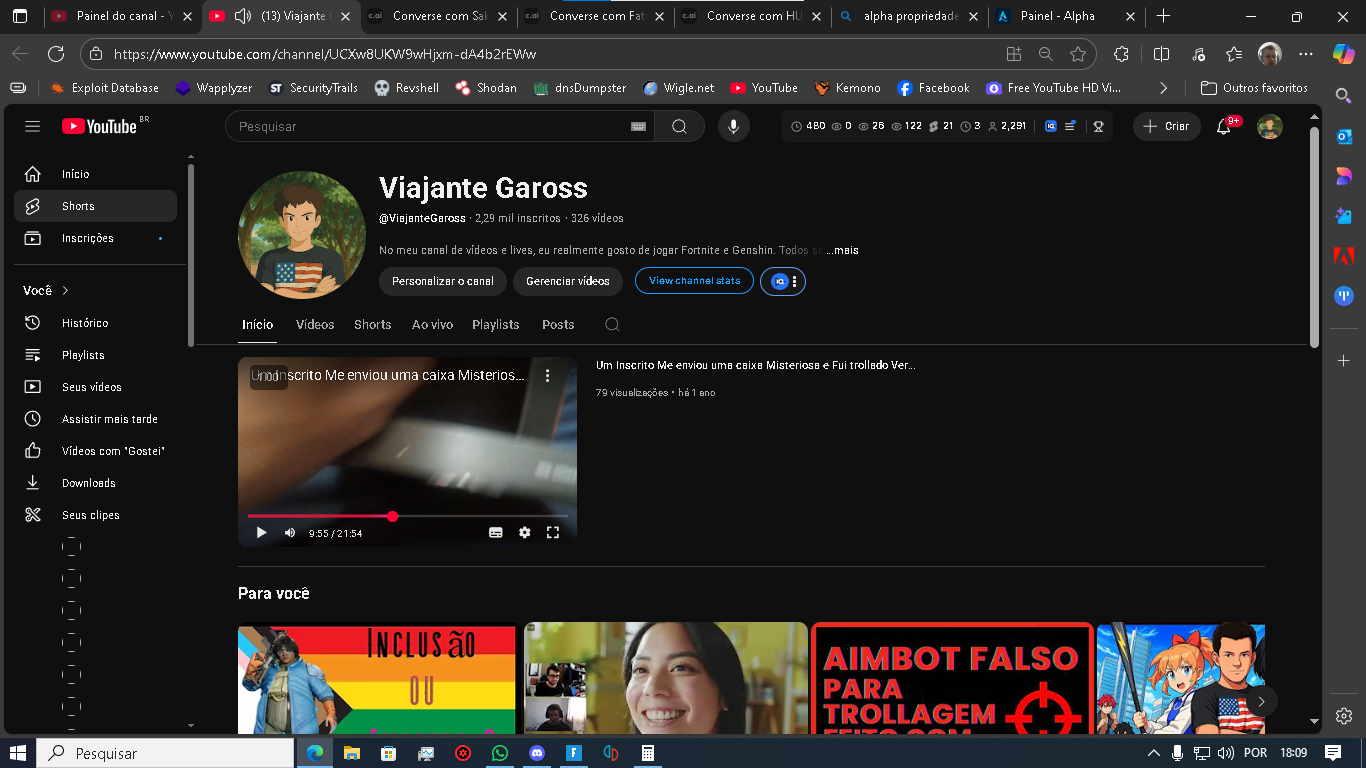Open a new browser tab
Image resolution: width=1366 pixels, height=768 pixels.
[1163, 16]
